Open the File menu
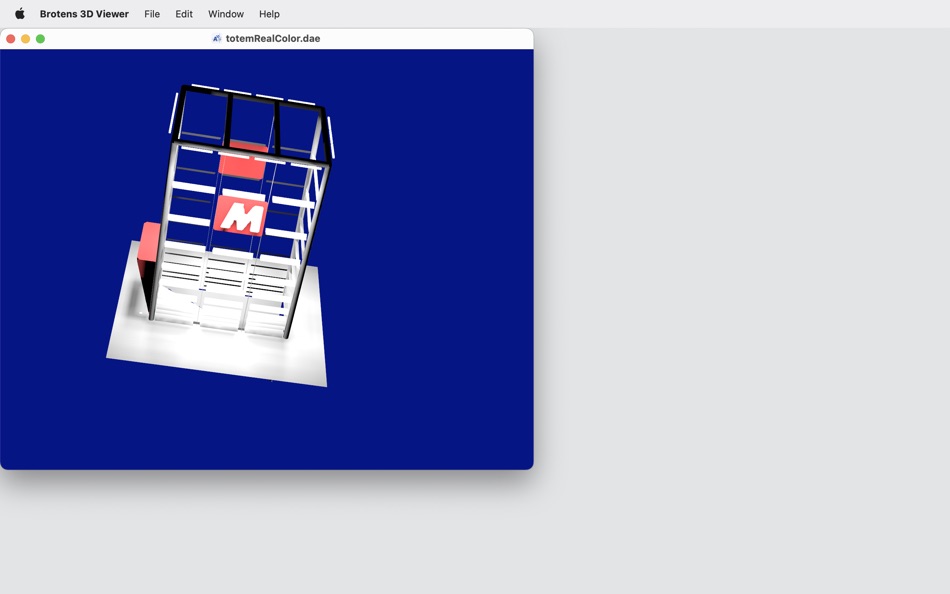 click(152, 13)
